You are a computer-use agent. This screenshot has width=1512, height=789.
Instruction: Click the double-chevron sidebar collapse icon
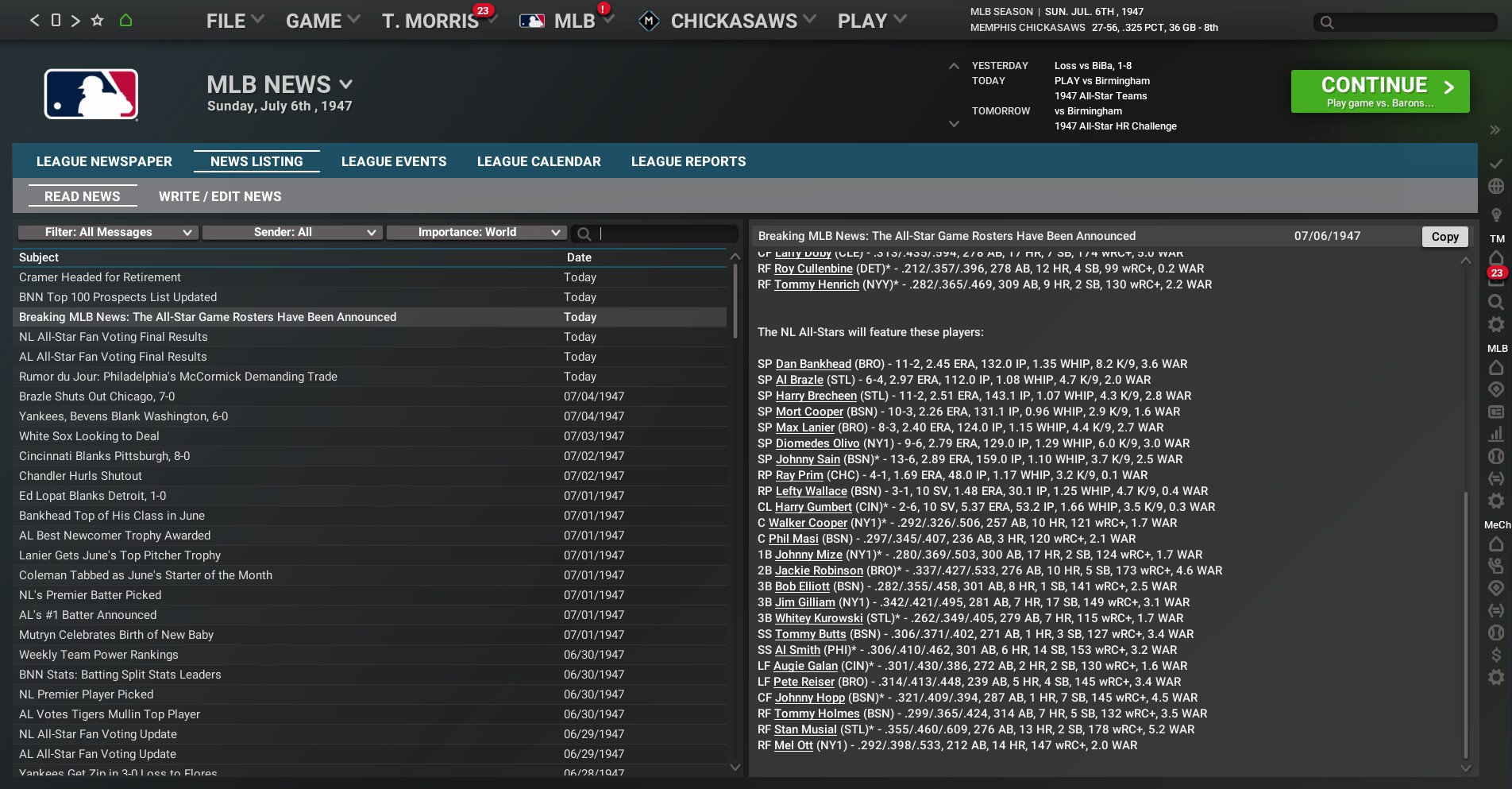[x=1495, y=130]
